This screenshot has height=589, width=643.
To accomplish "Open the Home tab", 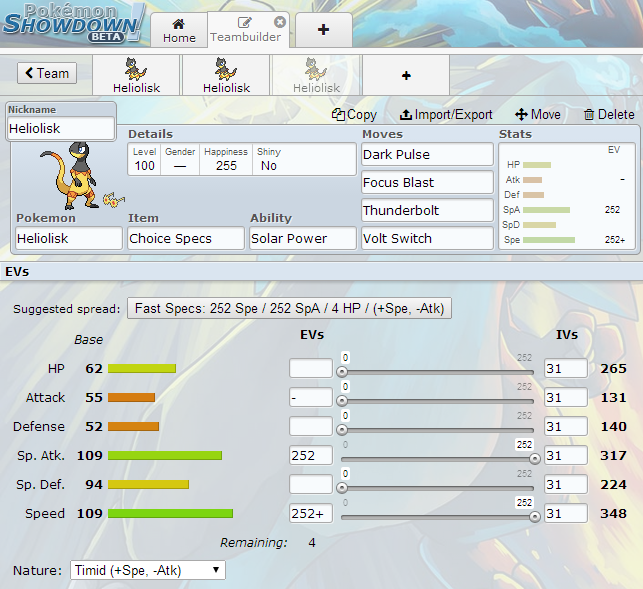I will (179, 30).
